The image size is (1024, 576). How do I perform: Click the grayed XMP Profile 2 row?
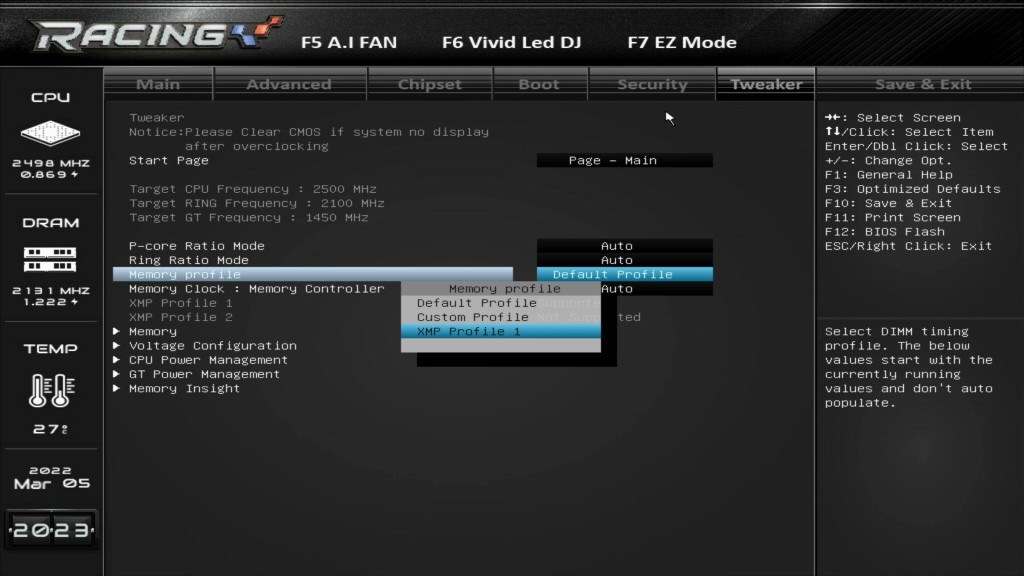click(x=181, y=317)
